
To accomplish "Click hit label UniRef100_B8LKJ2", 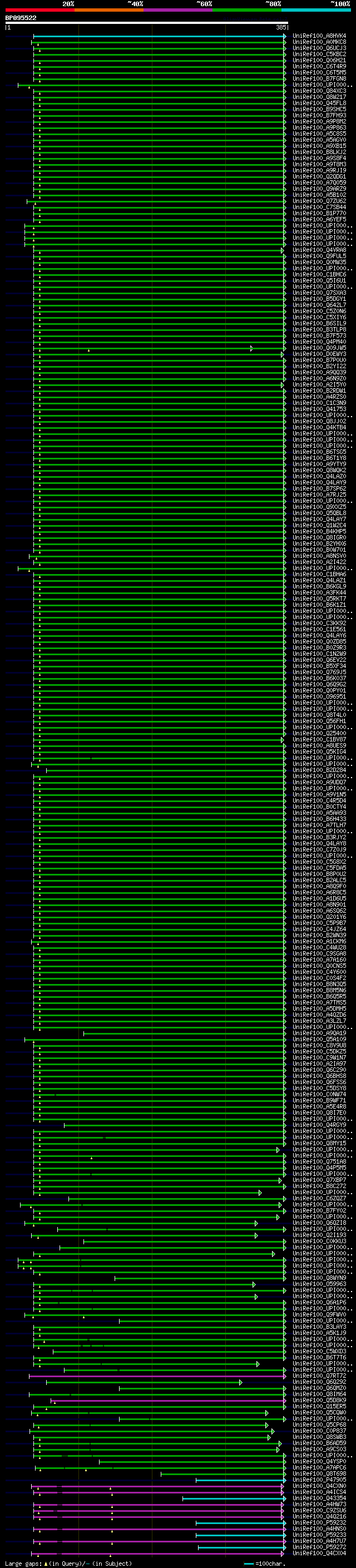I will pyautogui.click(x=319, y=152).
